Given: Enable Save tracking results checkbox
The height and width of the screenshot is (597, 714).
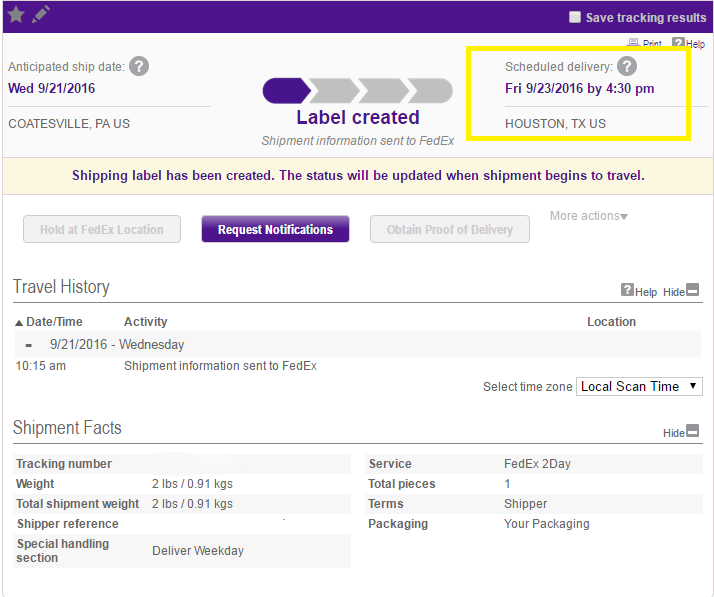Looking at the screenshot, I should (575, 17).
